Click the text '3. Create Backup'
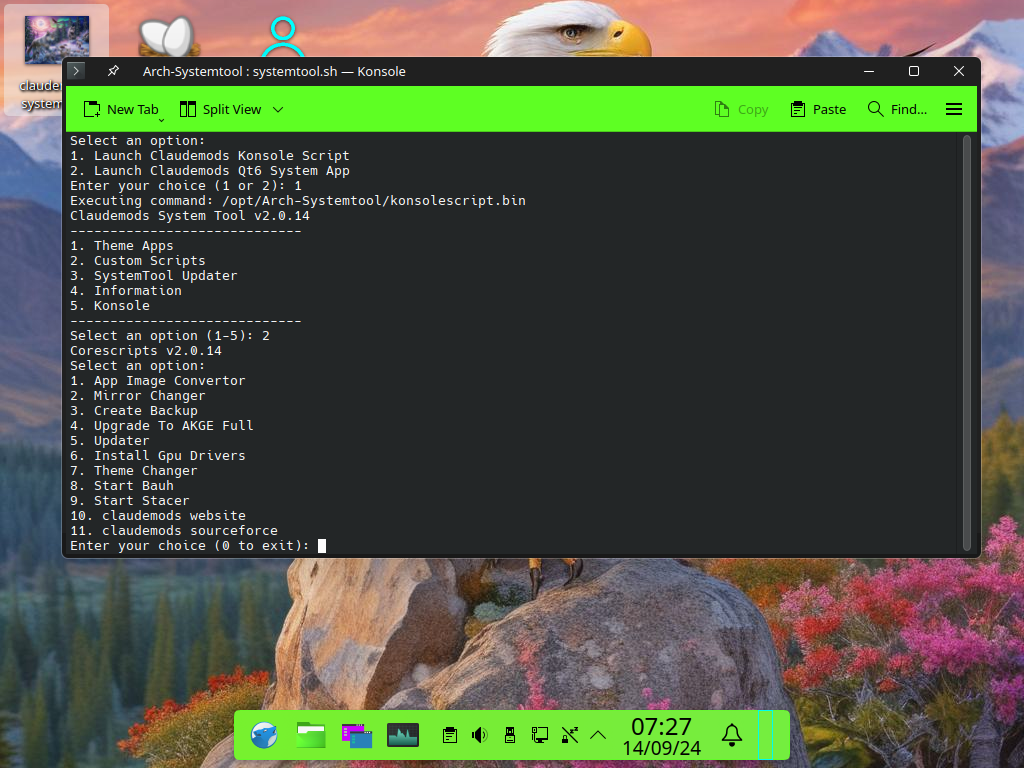Image resolution: width=1024 pixels, height=768 pixels. tap(134, 411)
